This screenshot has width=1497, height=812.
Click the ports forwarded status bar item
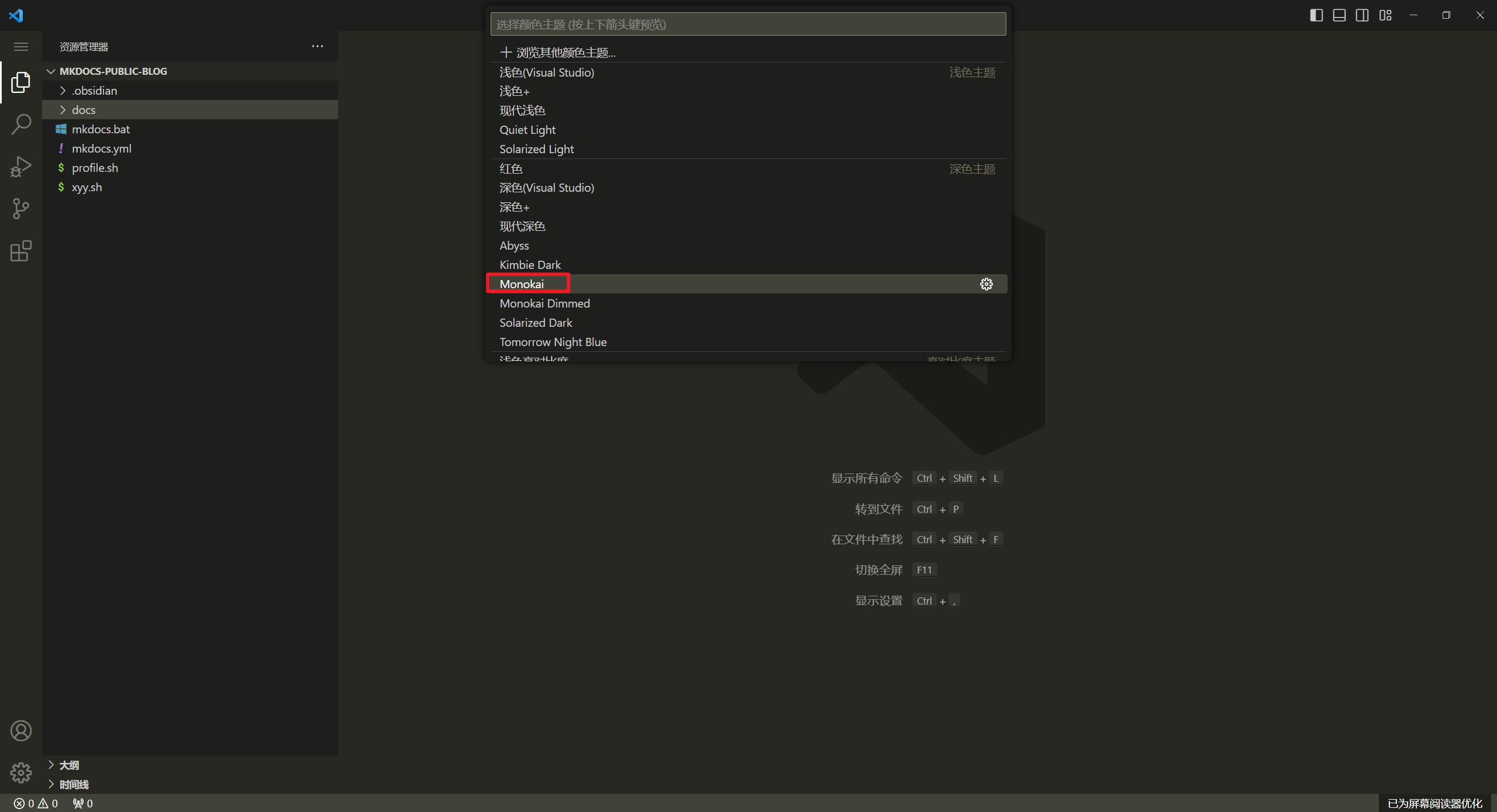[x=82, y=803]
